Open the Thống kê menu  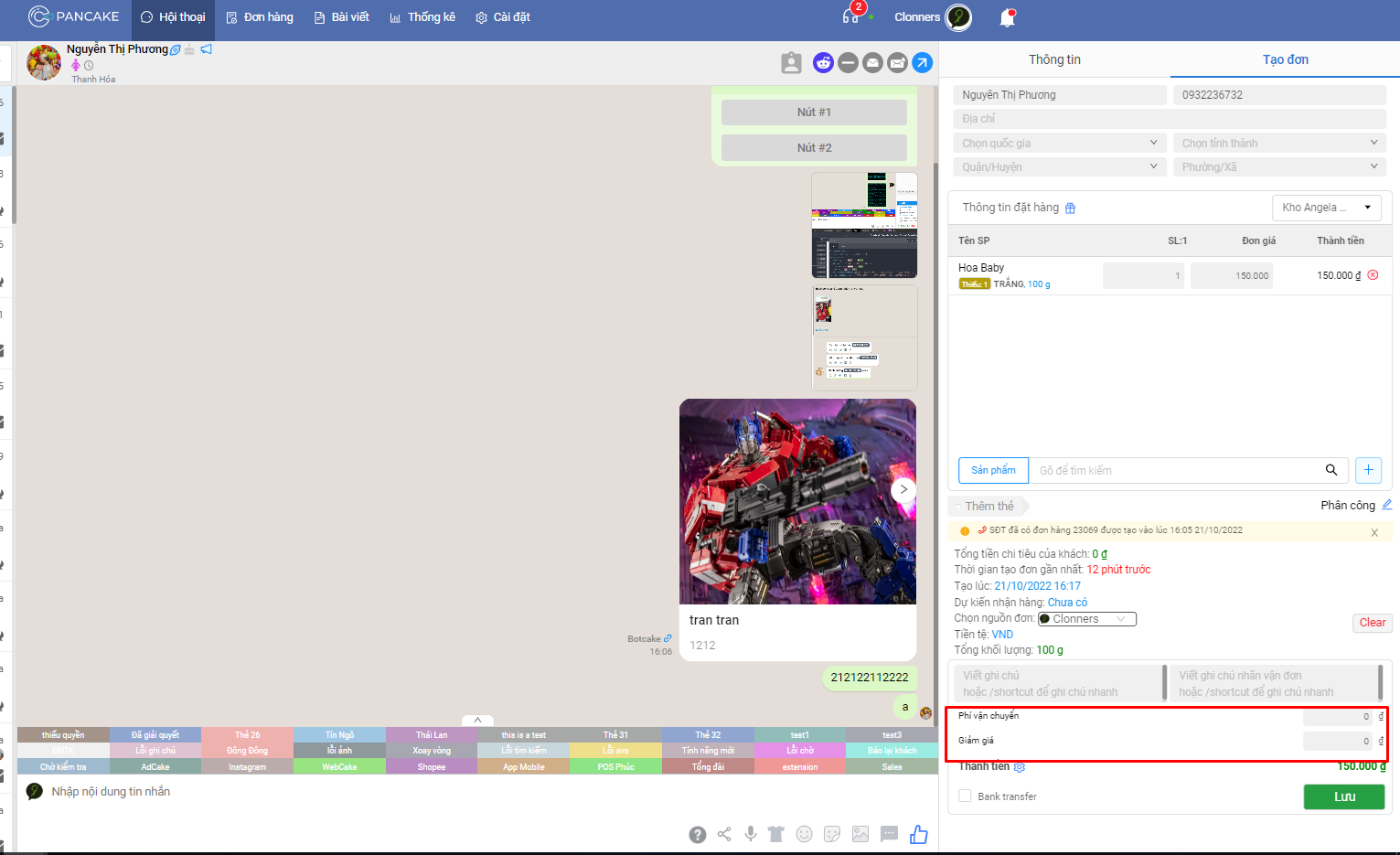(x=422, y=17)
